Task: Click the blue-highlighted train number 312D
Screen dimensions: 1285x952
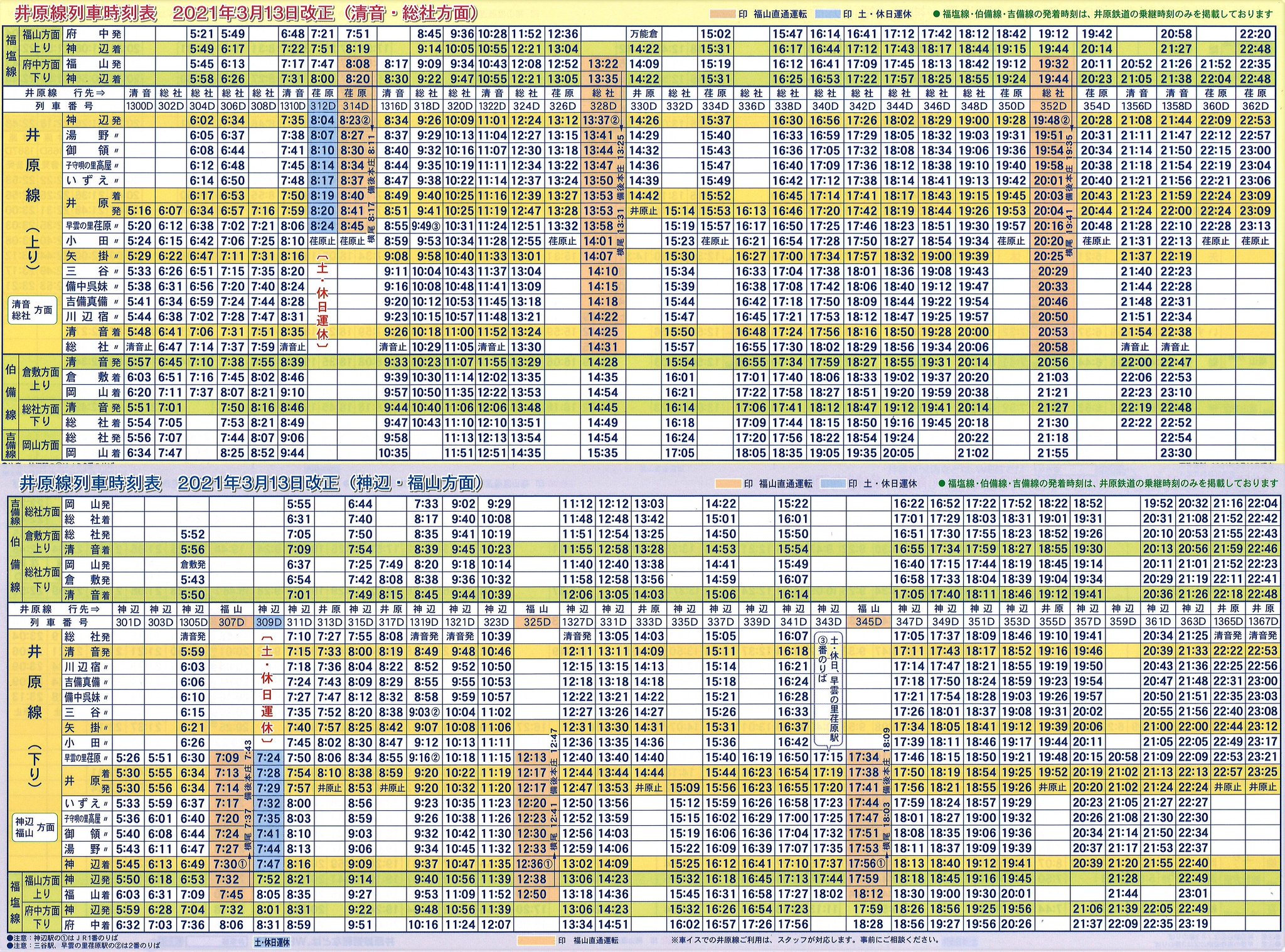Action: [x=323, y=107]
